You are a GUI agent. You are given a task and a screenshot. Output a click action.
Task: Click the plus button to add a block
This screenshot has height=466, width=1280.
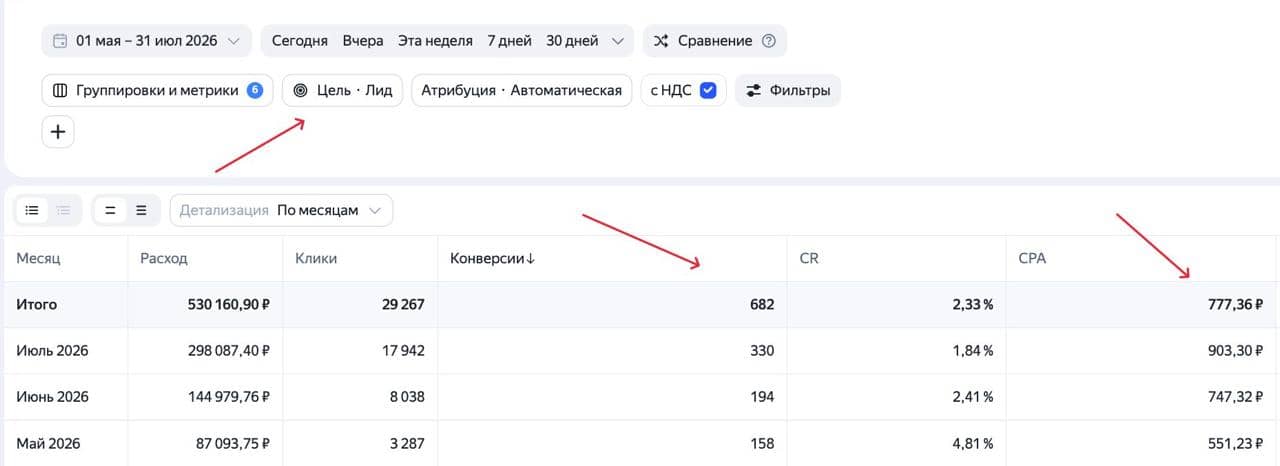coord(58,131)
